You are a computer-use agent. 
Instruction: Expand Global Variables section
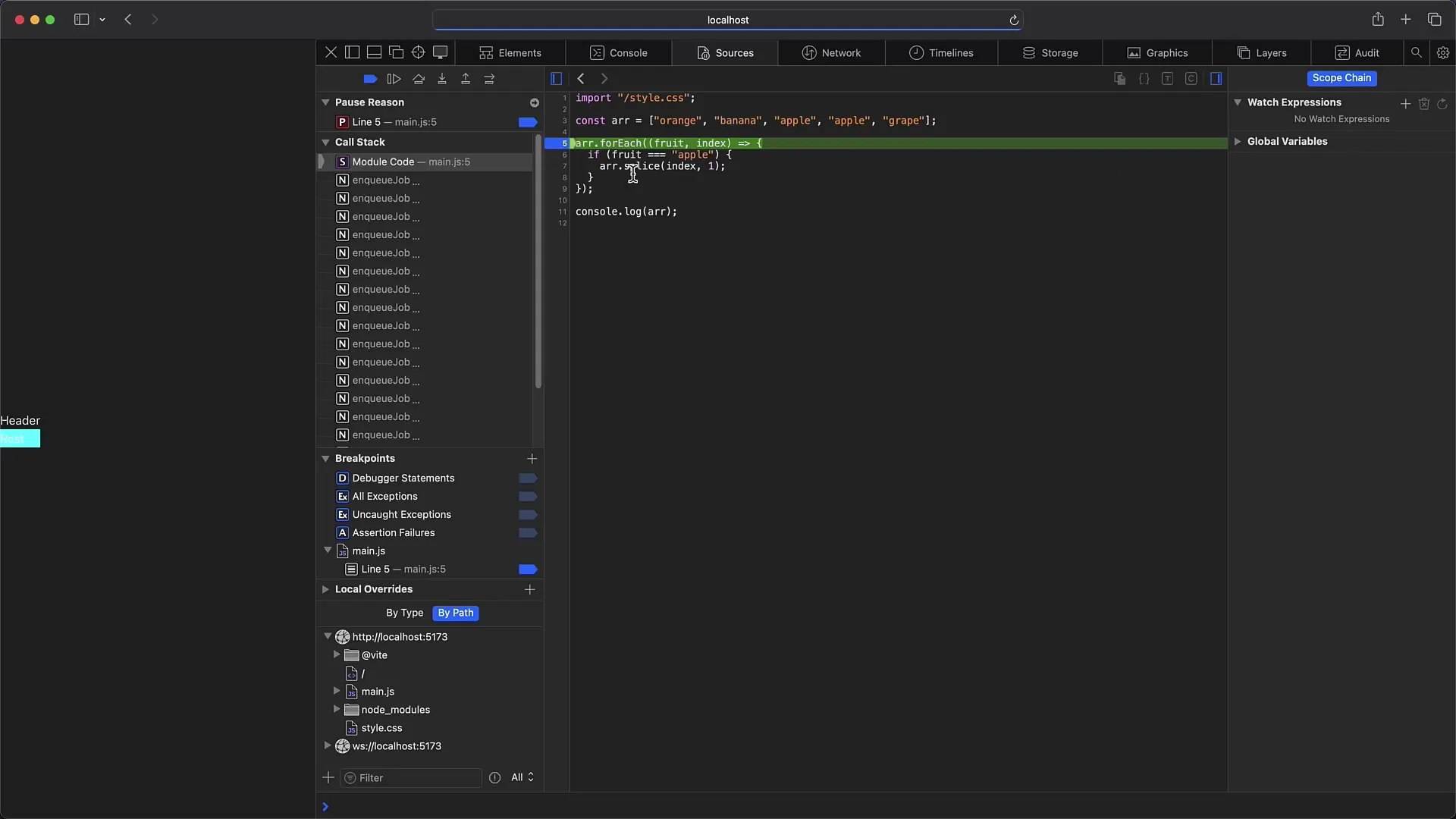1238,142
